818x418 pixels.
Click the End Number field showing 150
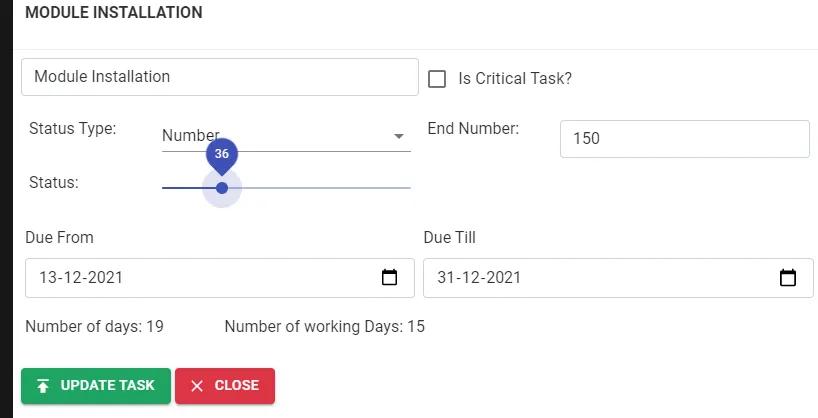click(684, 139)
